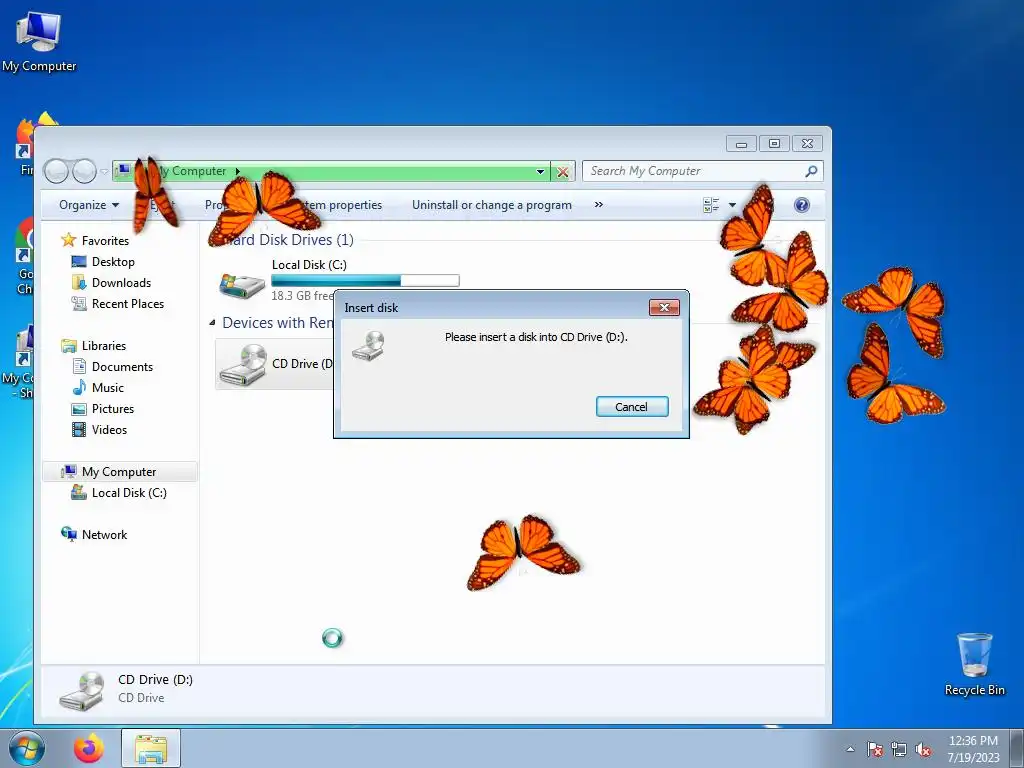The height and width of the screenshot is (768, 1024).
Task: Open the Action Center flag icon
Action: 874,749
